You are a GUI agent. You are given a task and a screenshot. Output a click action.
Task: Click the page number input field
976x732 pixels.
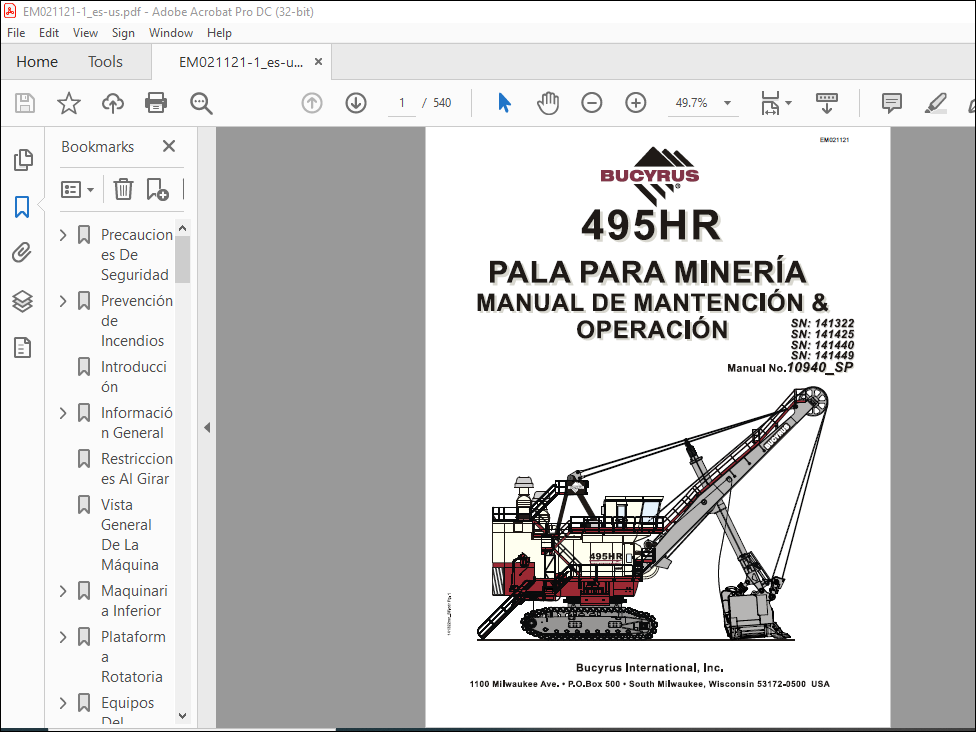(x=401, y=103)
